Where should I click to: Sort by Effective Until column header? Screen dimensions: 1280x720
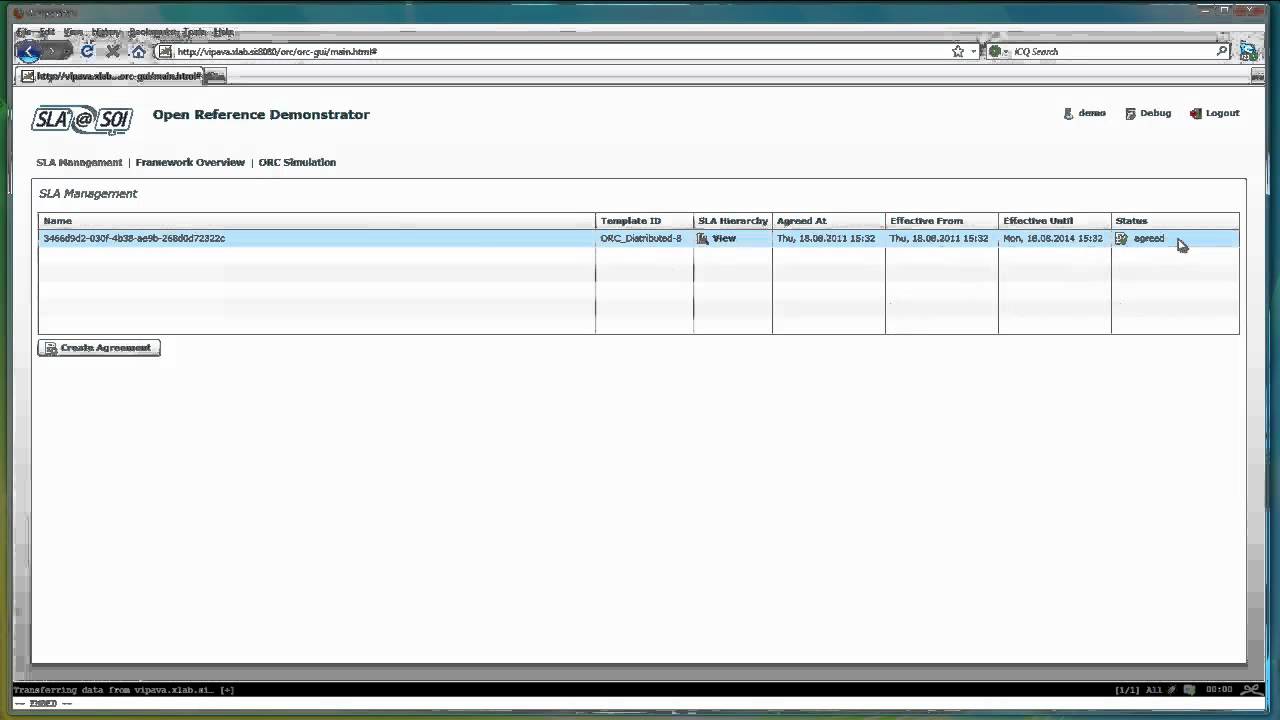1054,221
